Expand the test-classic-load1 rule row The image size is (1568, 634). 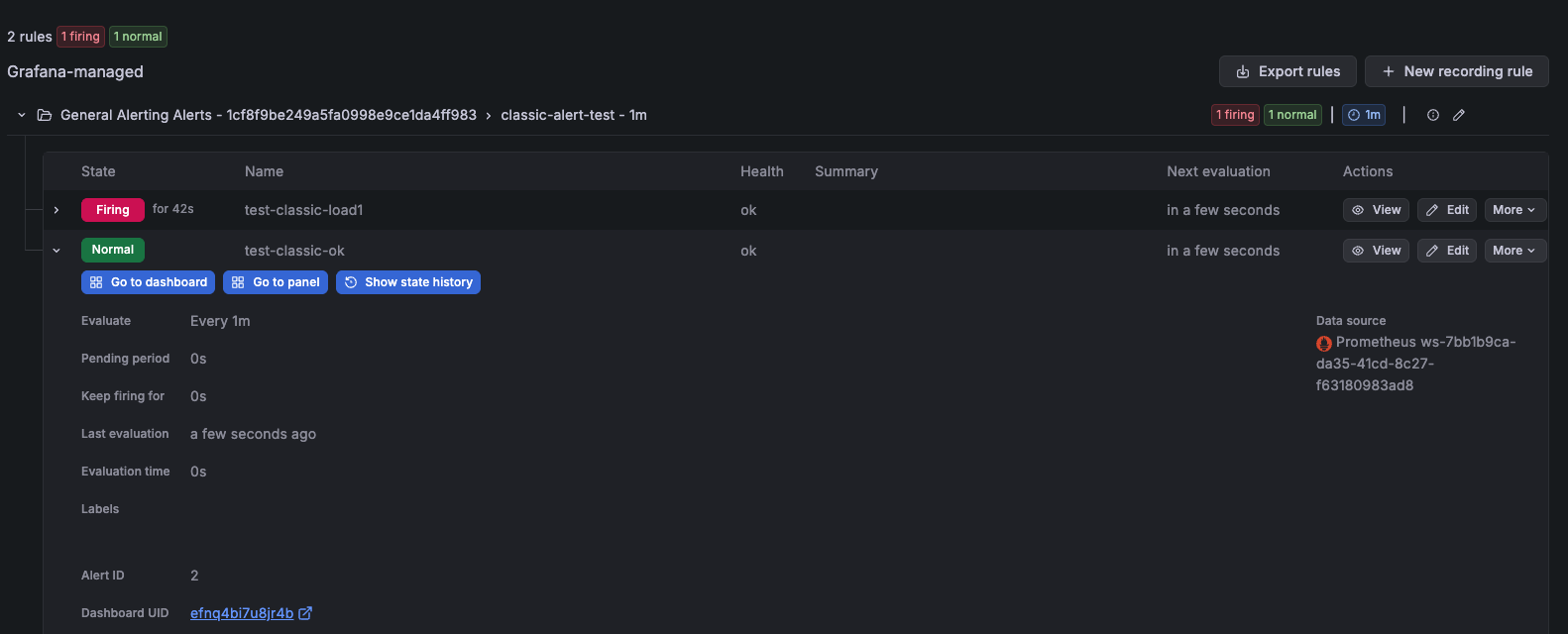pos(56,210)
